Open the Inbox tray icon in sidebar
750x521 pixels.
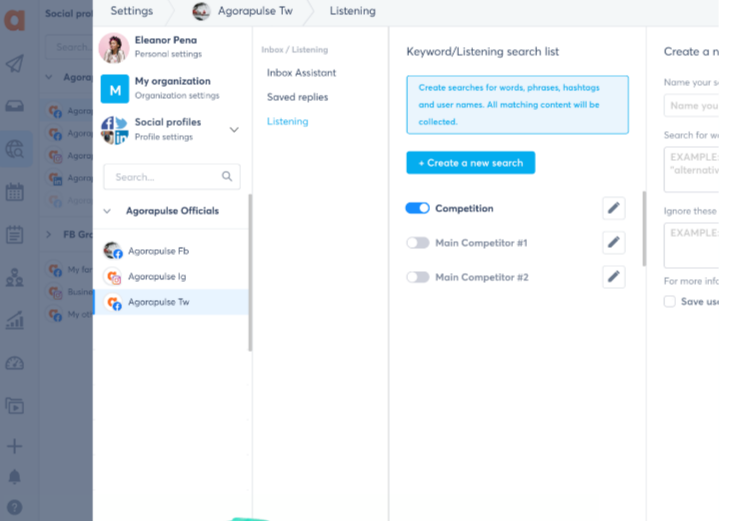tap(14, 106)
